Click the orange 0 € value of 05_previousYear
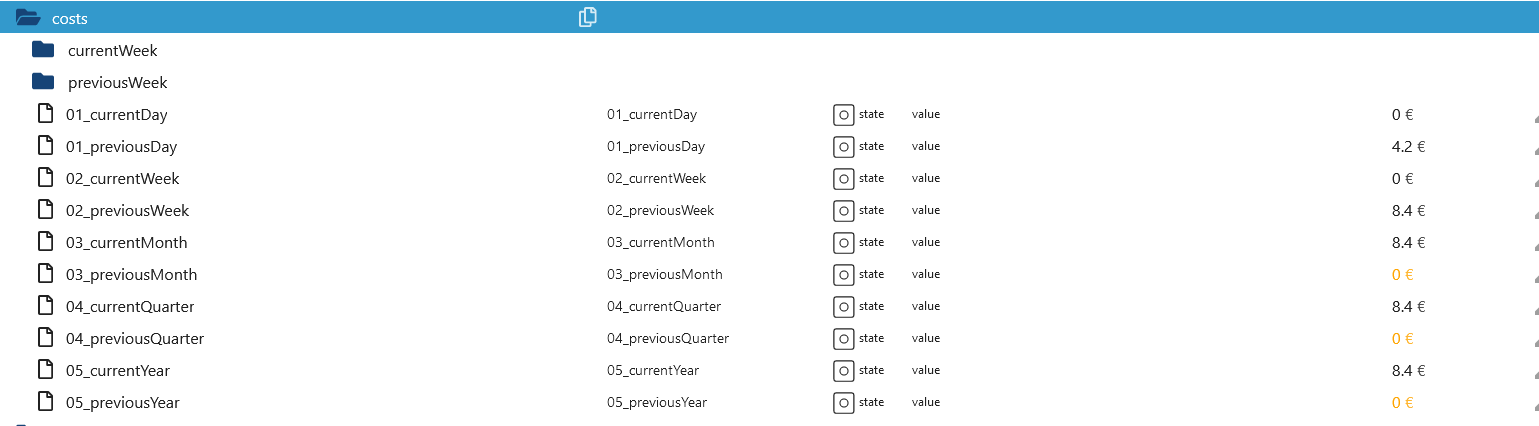Screen dimensions: 1539x426 1402,402
